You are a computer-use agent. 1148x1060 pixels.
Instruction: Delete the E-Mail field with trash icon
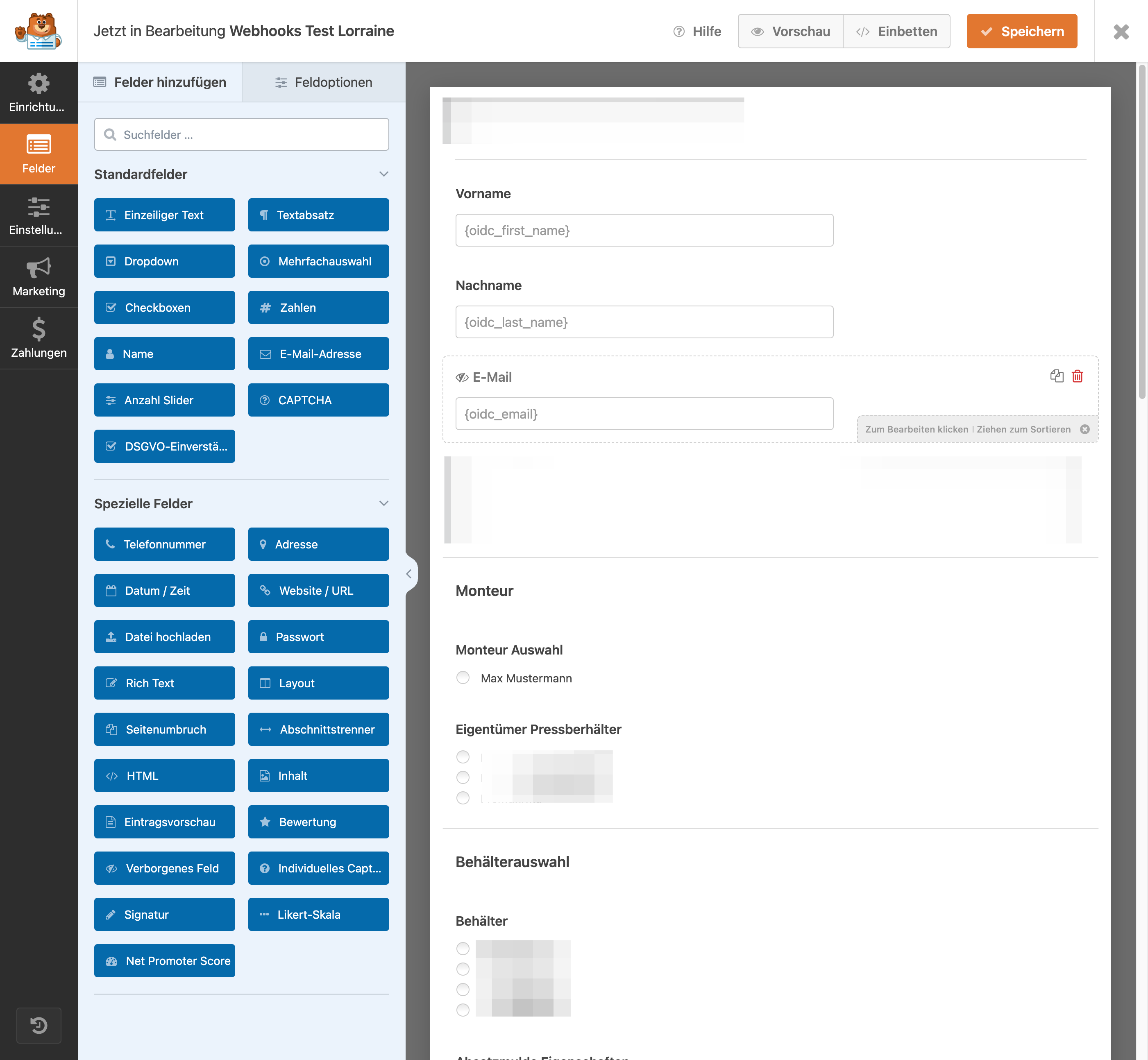click(1078, 376)
